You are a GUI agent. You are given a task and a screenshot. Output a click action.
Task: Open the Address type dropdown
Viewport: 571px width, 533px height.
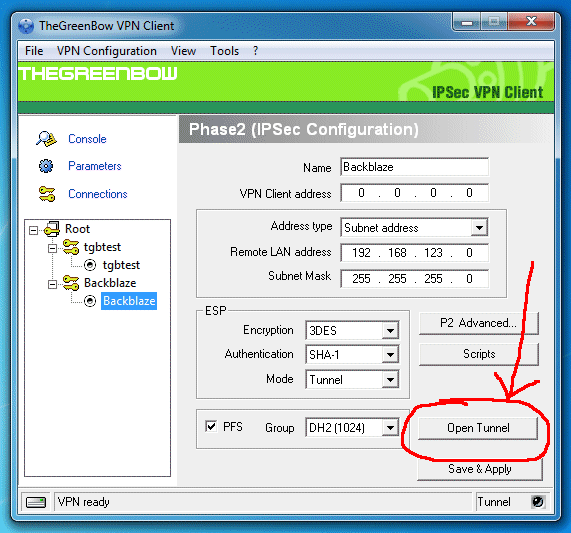pos(479,228)
